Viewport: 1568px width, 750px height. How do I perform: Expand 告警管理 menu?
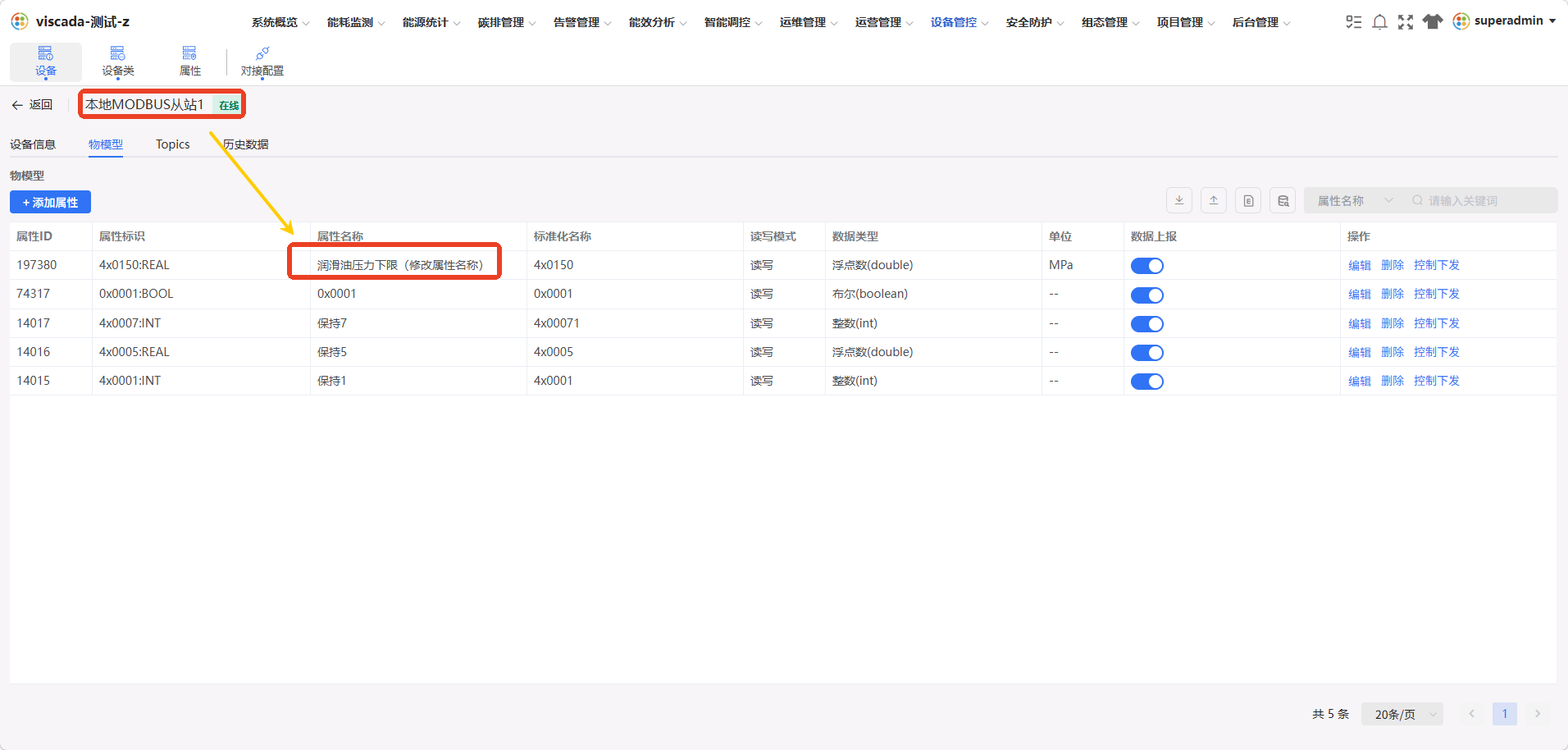[582, 22]
